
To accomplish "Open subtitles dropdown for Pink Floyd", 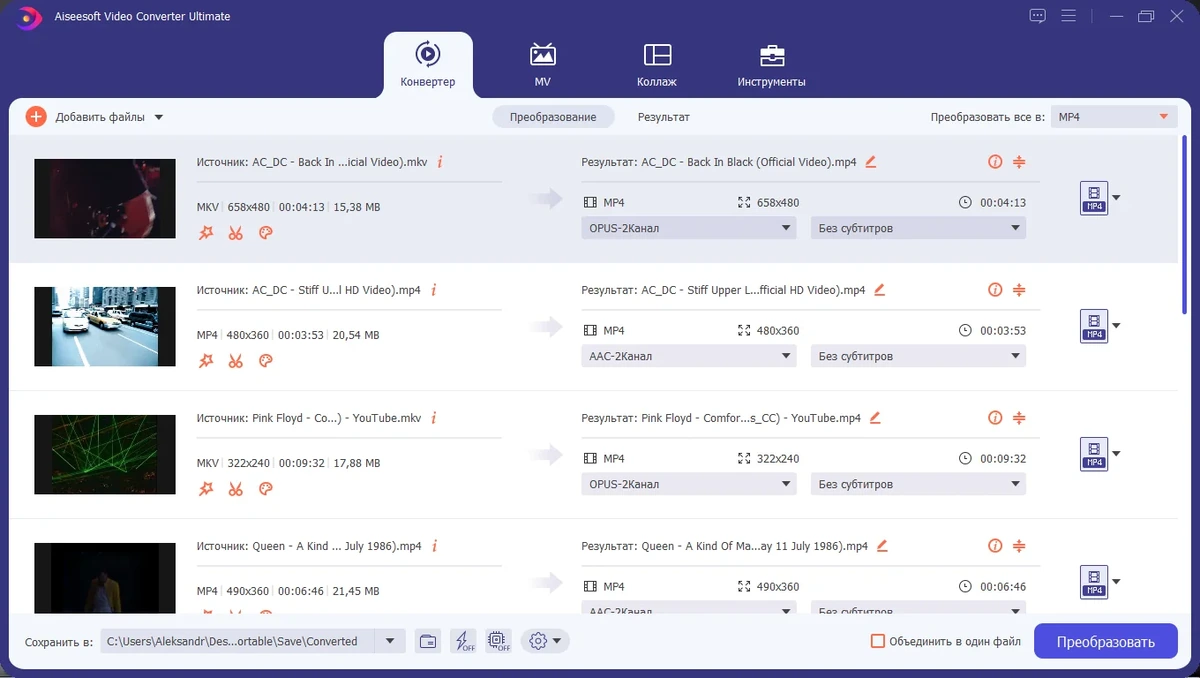I will [x=918, y=484].
